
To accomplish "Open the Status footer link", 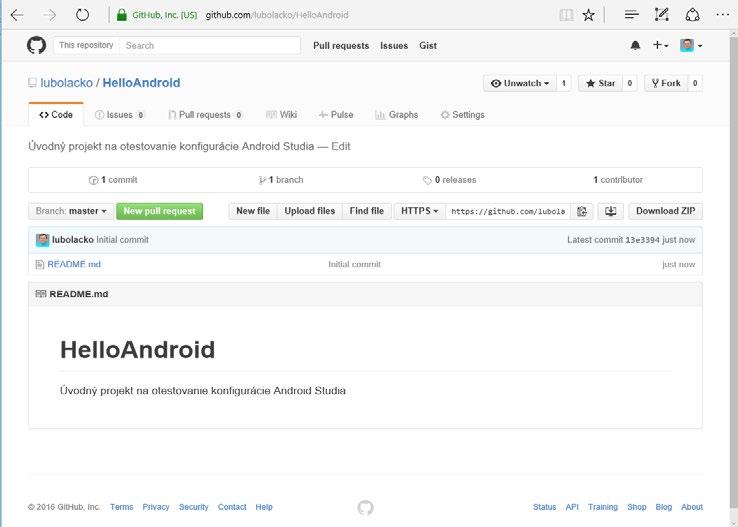I will pos(545,507).
